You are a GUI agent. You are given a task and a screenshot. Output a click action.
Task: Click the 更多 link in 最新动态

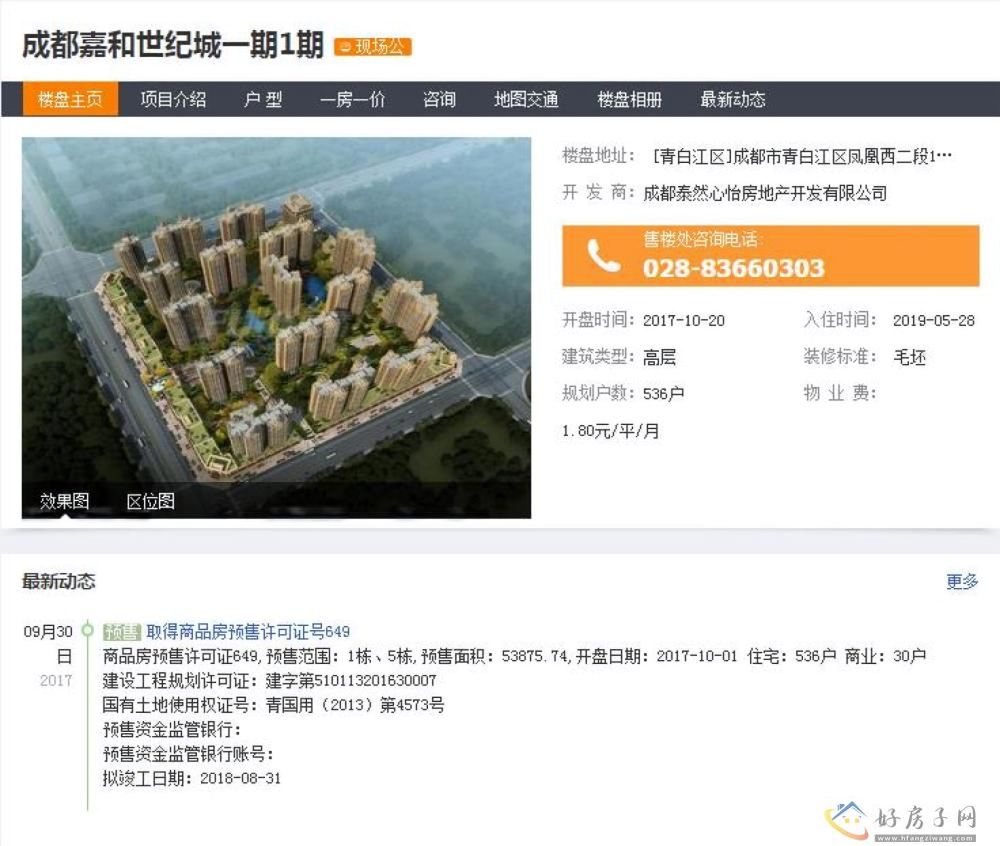pyautogui.click(x=962, y=581)
